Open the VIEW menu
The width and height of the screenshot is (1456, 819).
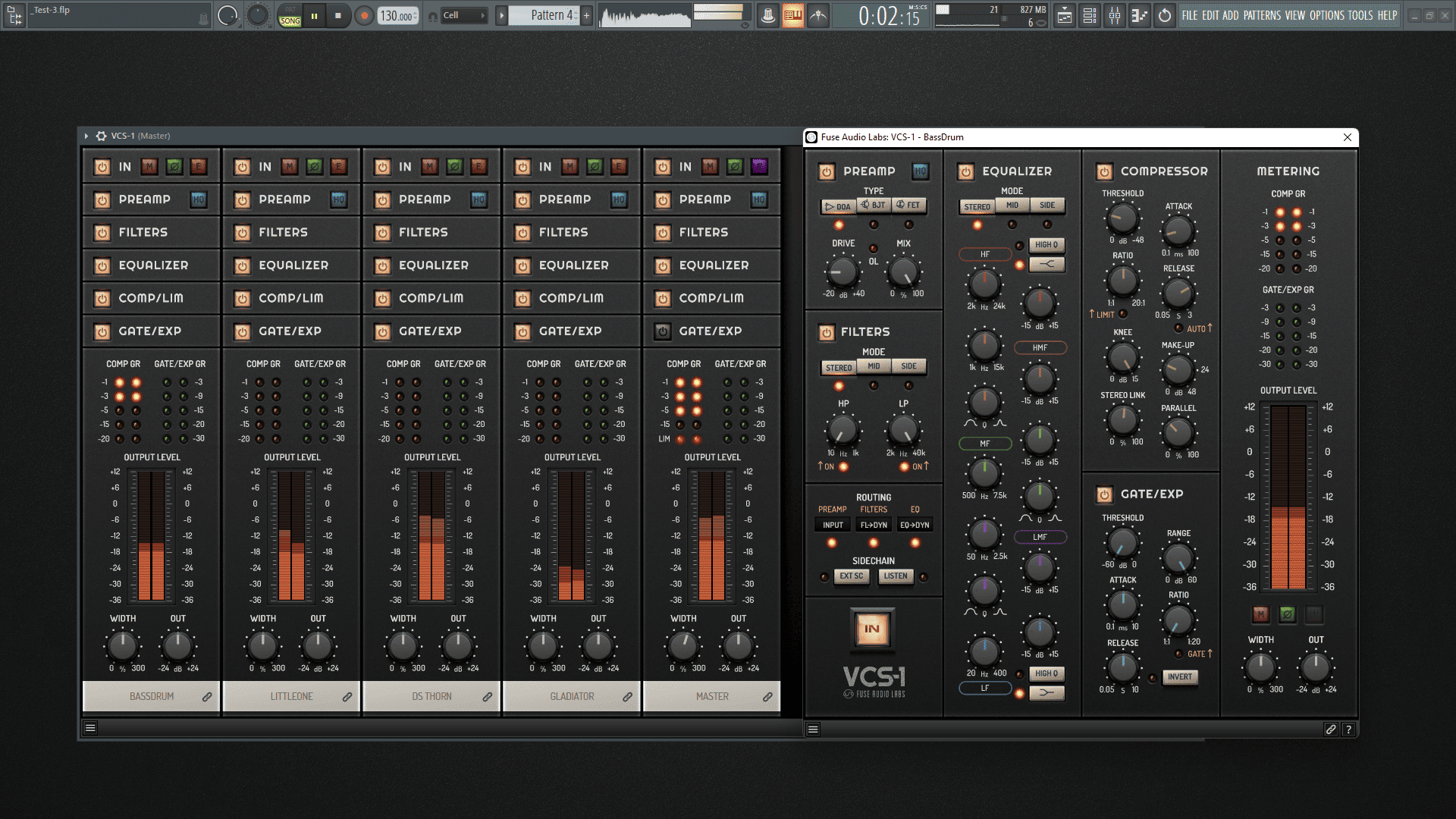click(x=1295, y=15)
